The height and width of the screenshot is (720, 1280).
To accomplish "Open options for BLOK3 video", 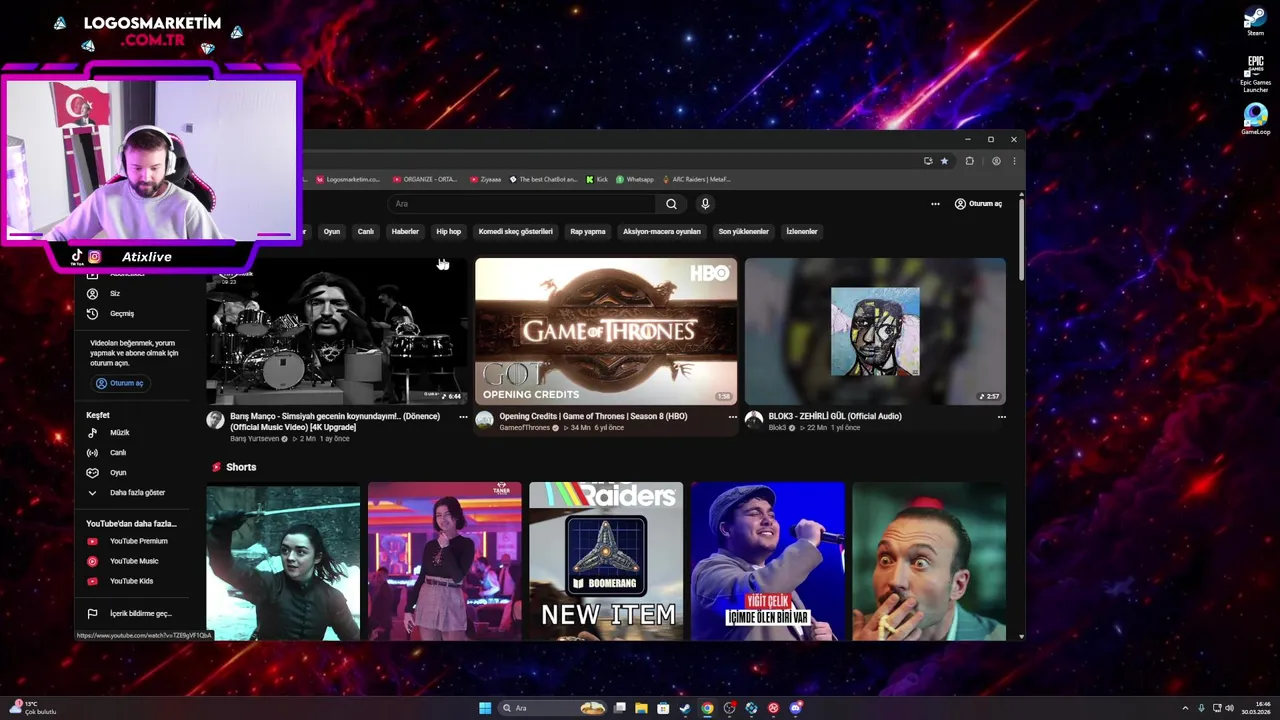I will point(1002,417).
